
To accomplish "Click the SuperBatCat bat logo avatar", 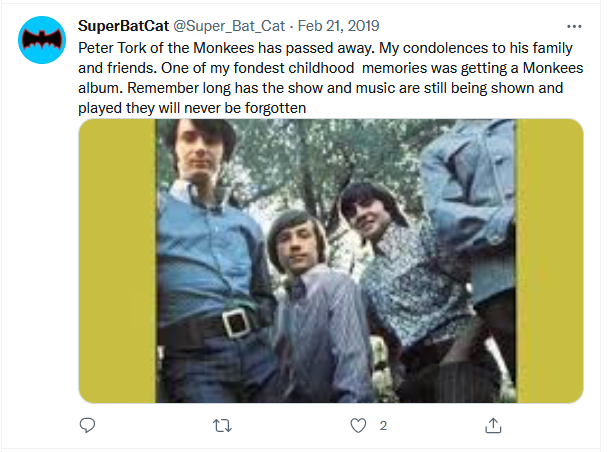I will coord(42,40).
